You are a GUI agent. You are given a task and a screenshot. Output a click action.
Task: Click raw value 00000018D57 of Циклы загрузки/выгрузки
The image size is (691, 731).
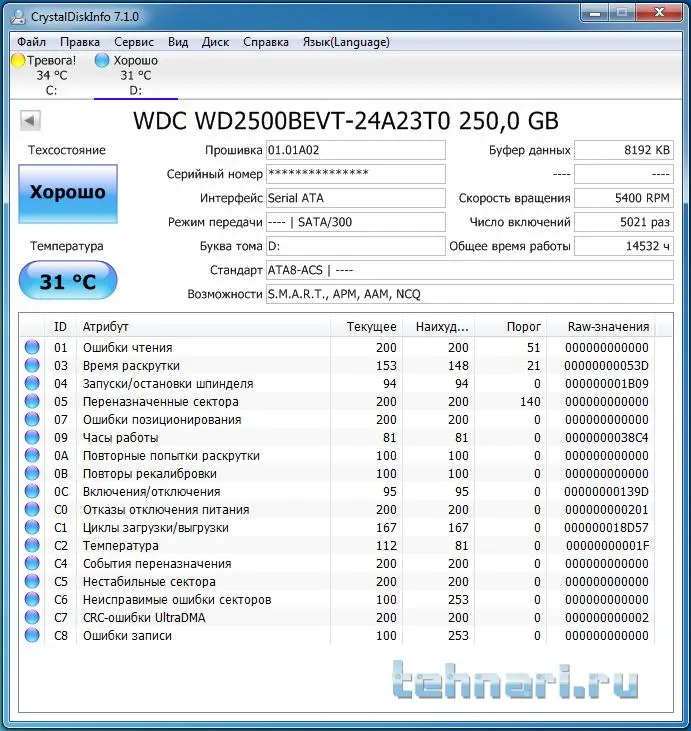click(x=607, y=527)
